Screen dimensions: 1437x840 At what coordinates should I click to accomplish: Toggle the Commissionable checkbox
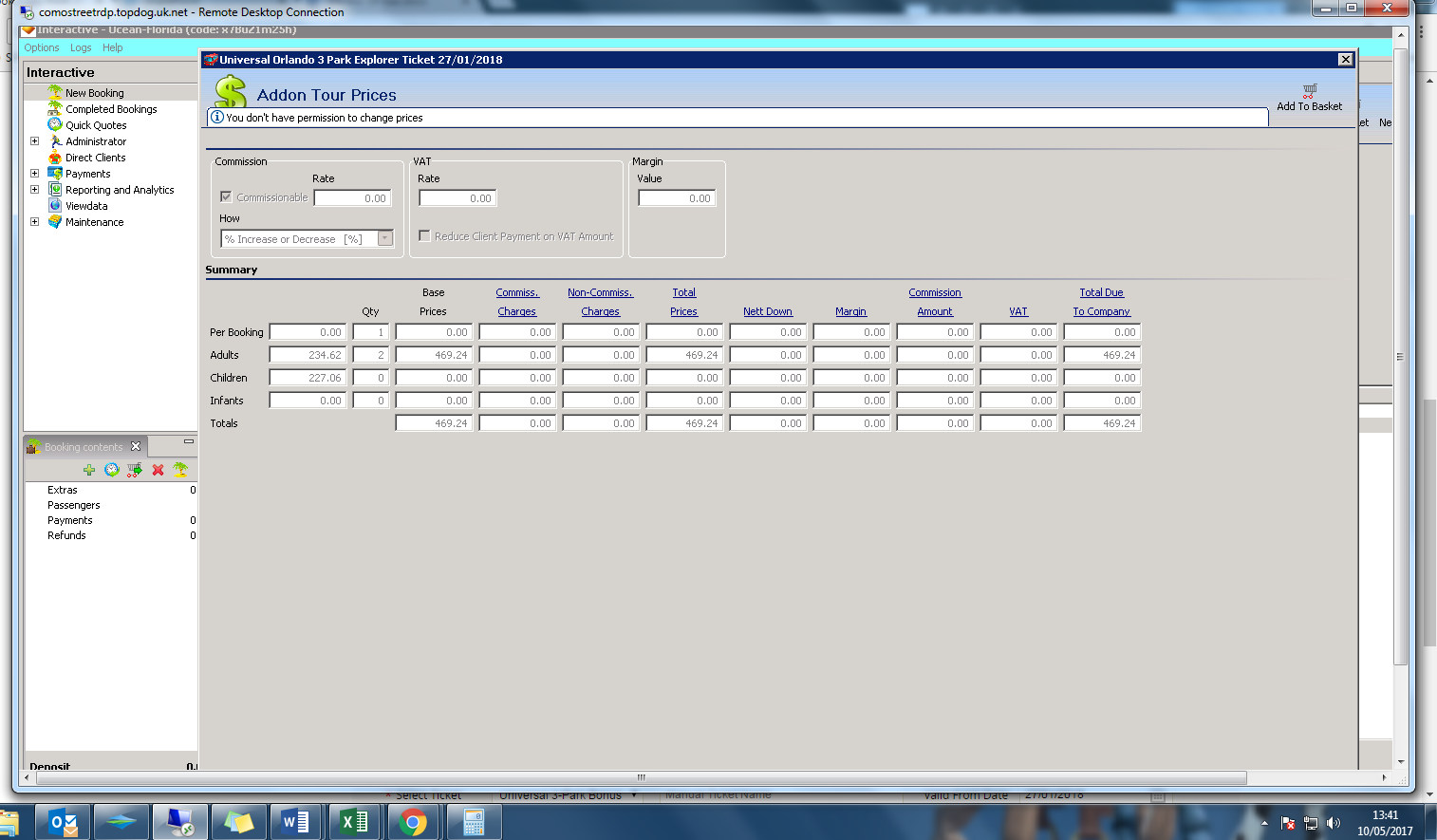[x=226, y=197]
